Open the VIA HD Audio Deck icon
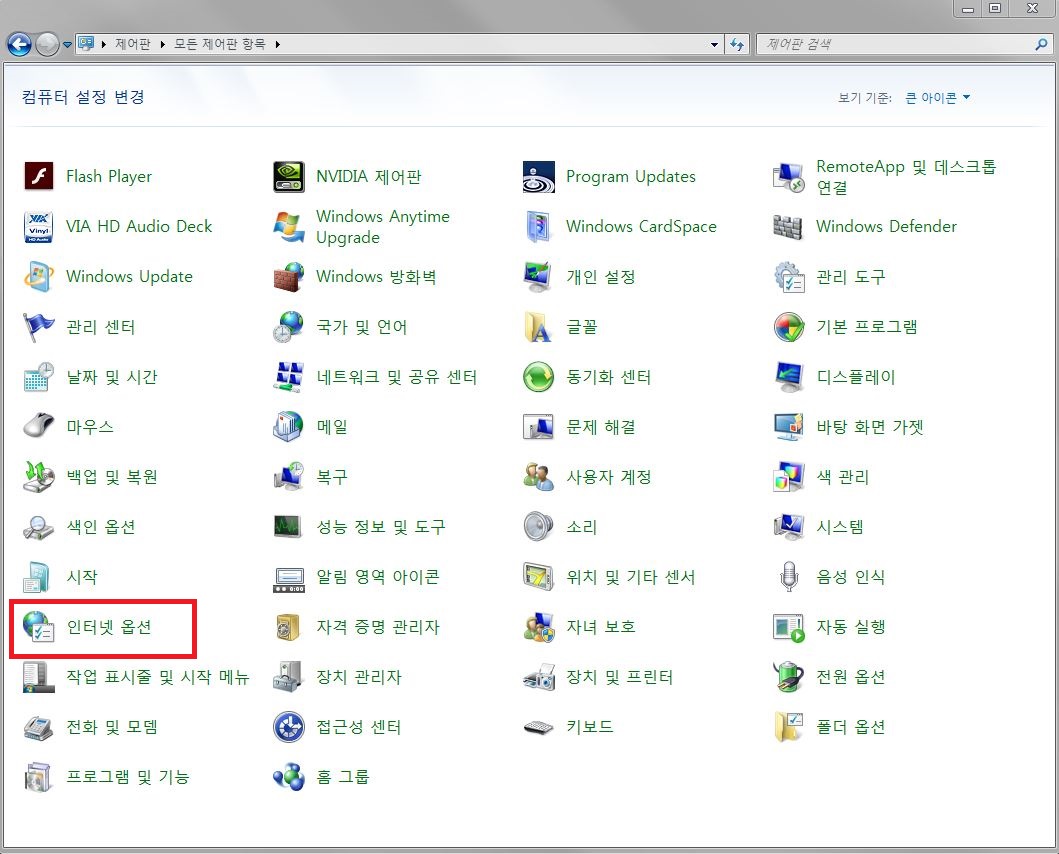 [x=38, y=226]
